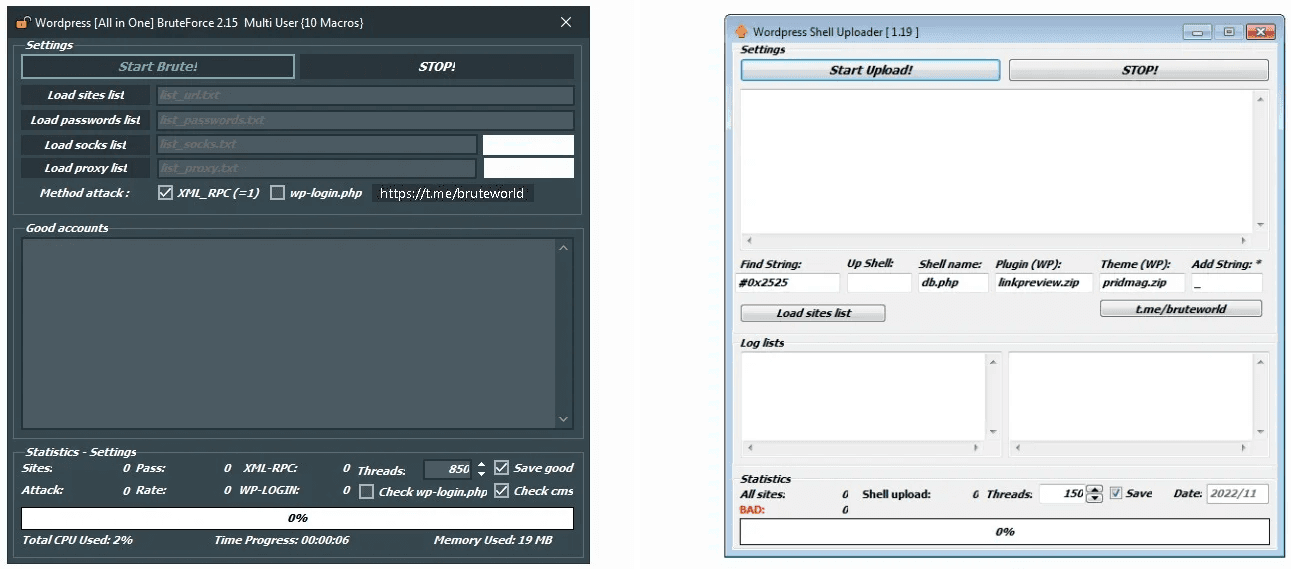Screen dimensions: 1291x569
Task: Click the 'Memory Used: 19 MB' status text
Action: point(493,540)
